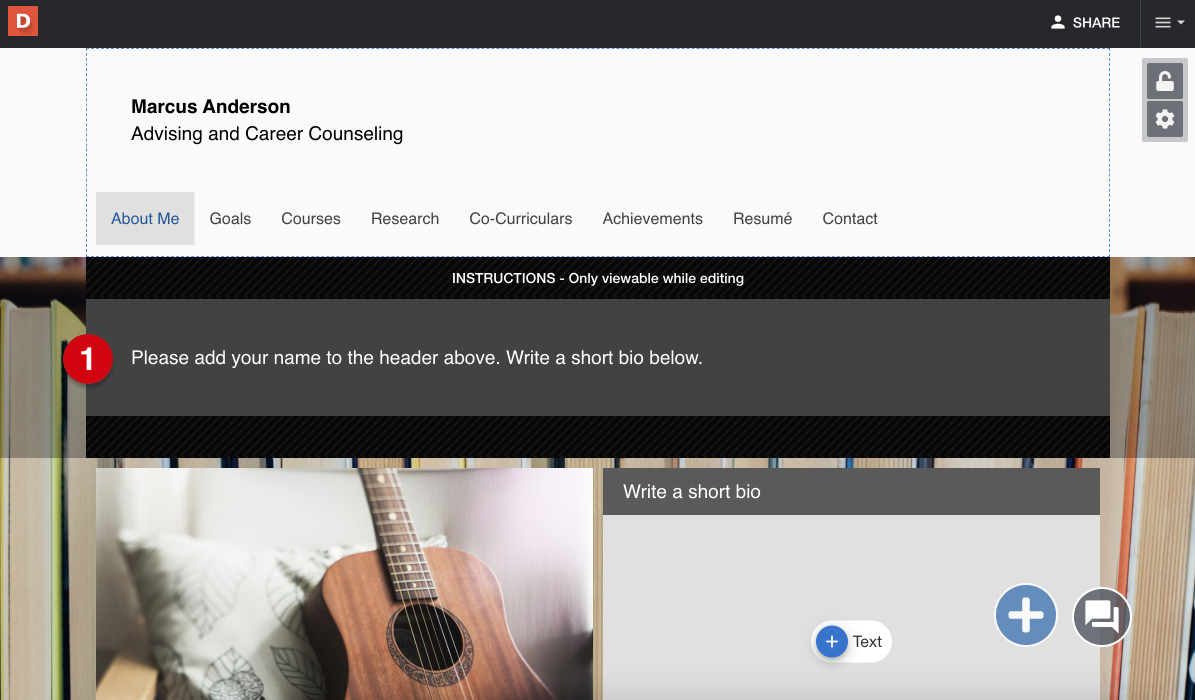Click the small blue plus beside Text
1195x700 pixels.
pyautogui.click(x=831, y=641)
